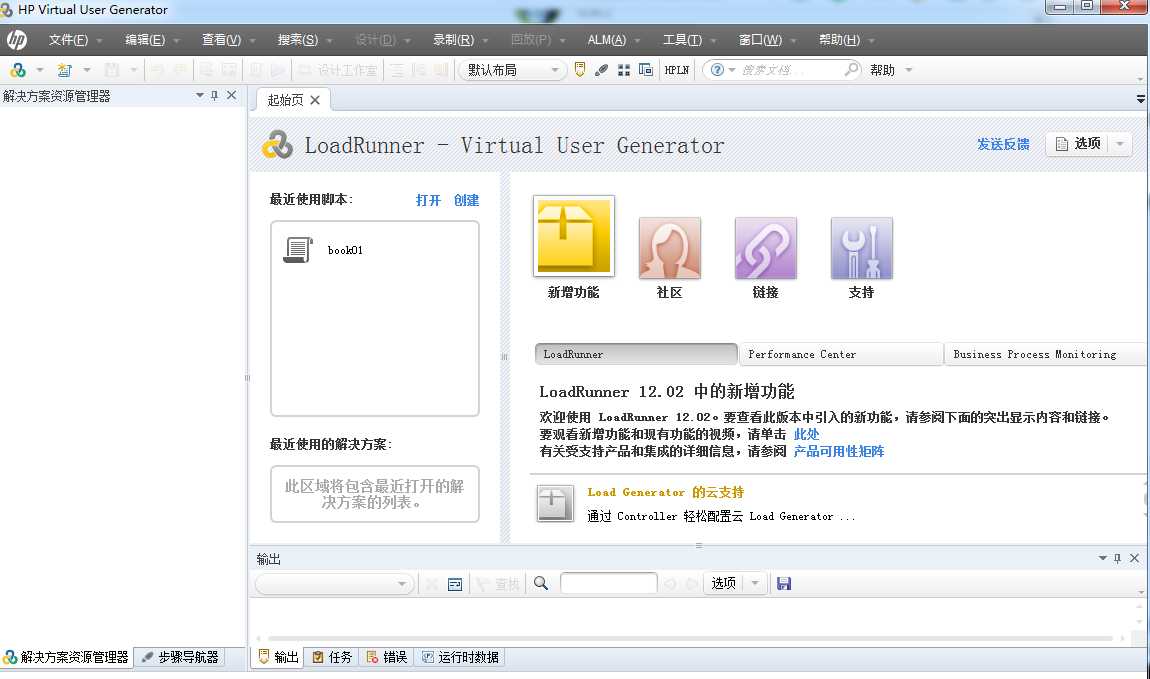Viewport: 1150px width, 679px height.
Task: Click the 发送反馈 link
Action: click(1003, 144)
